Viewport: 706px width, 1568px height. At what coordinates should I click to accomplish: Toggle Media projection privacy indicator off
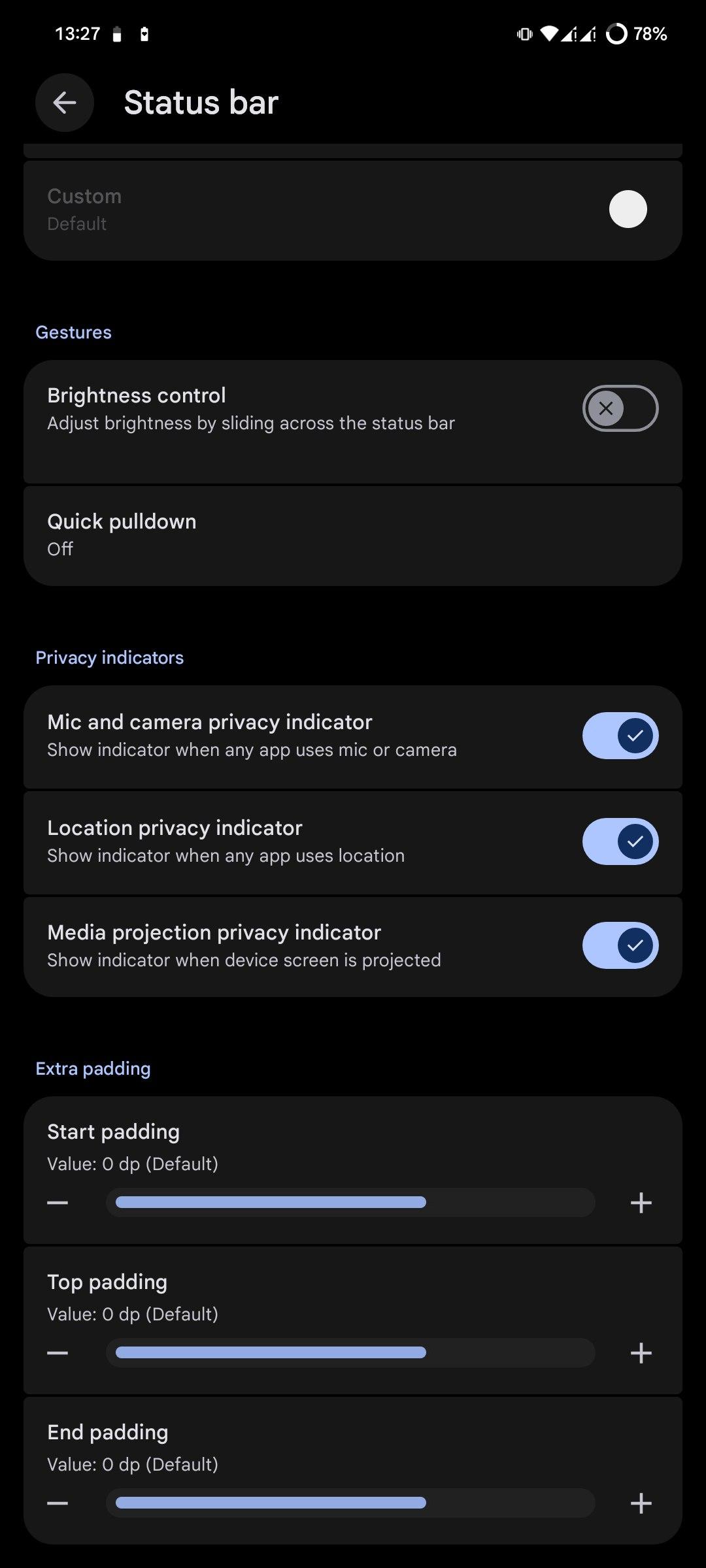coord(620,945)
